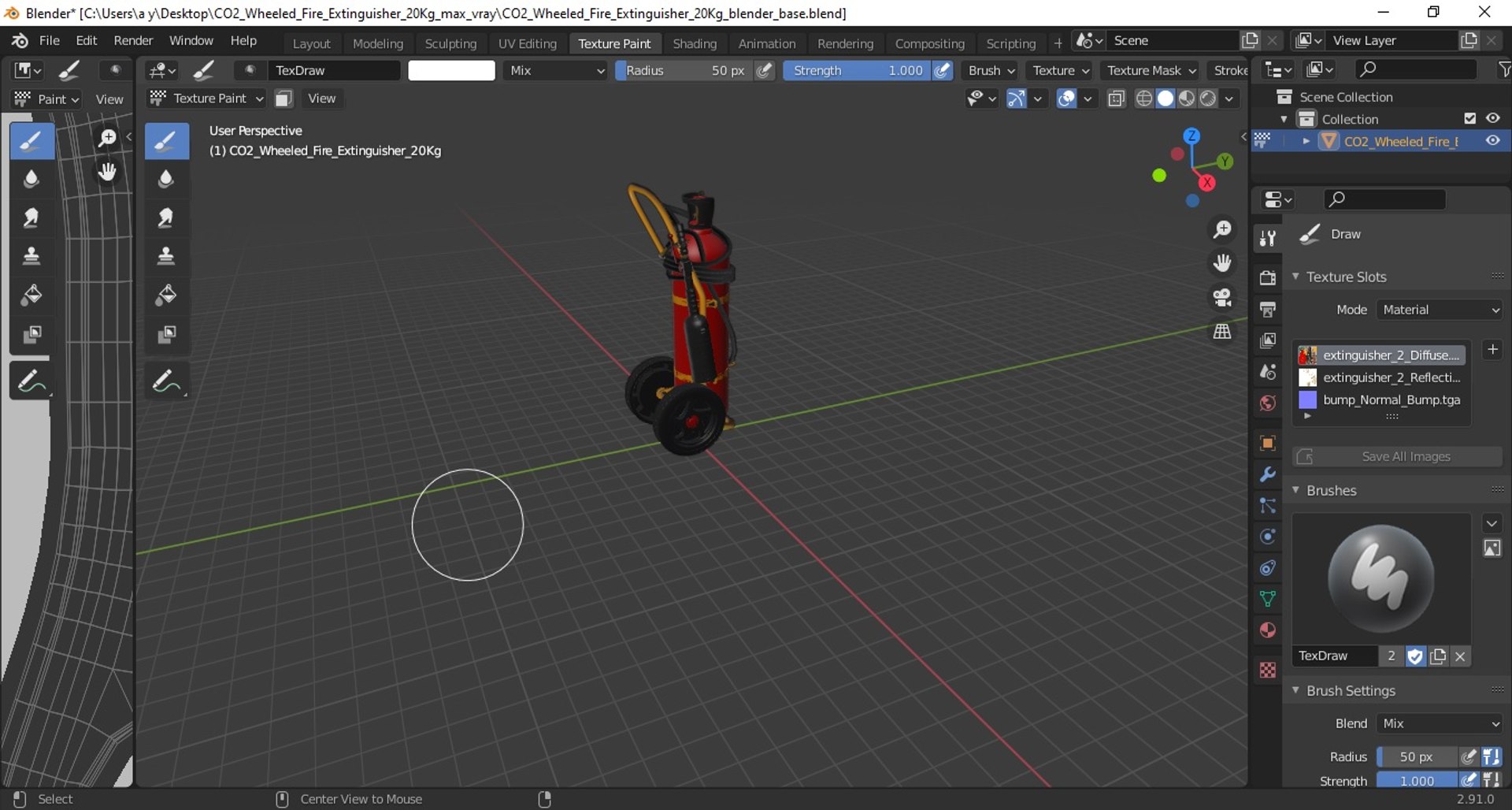Image resolution: width=1512 pixels, height=810 pixels.
Task: Select the bump_Normal_Bump.tga texture slot
Action: coord(1381,399)
